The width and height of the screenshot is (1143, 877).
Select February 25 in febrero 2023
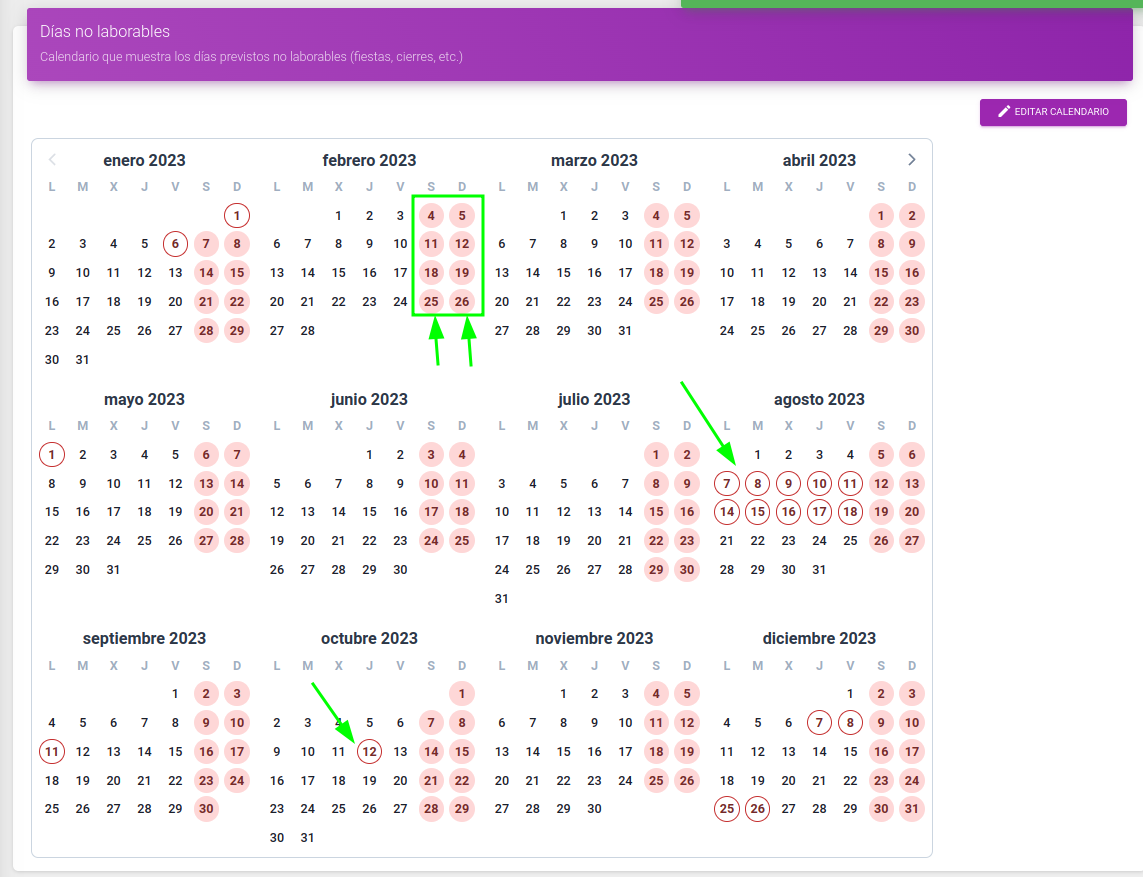tap(431, 302)
